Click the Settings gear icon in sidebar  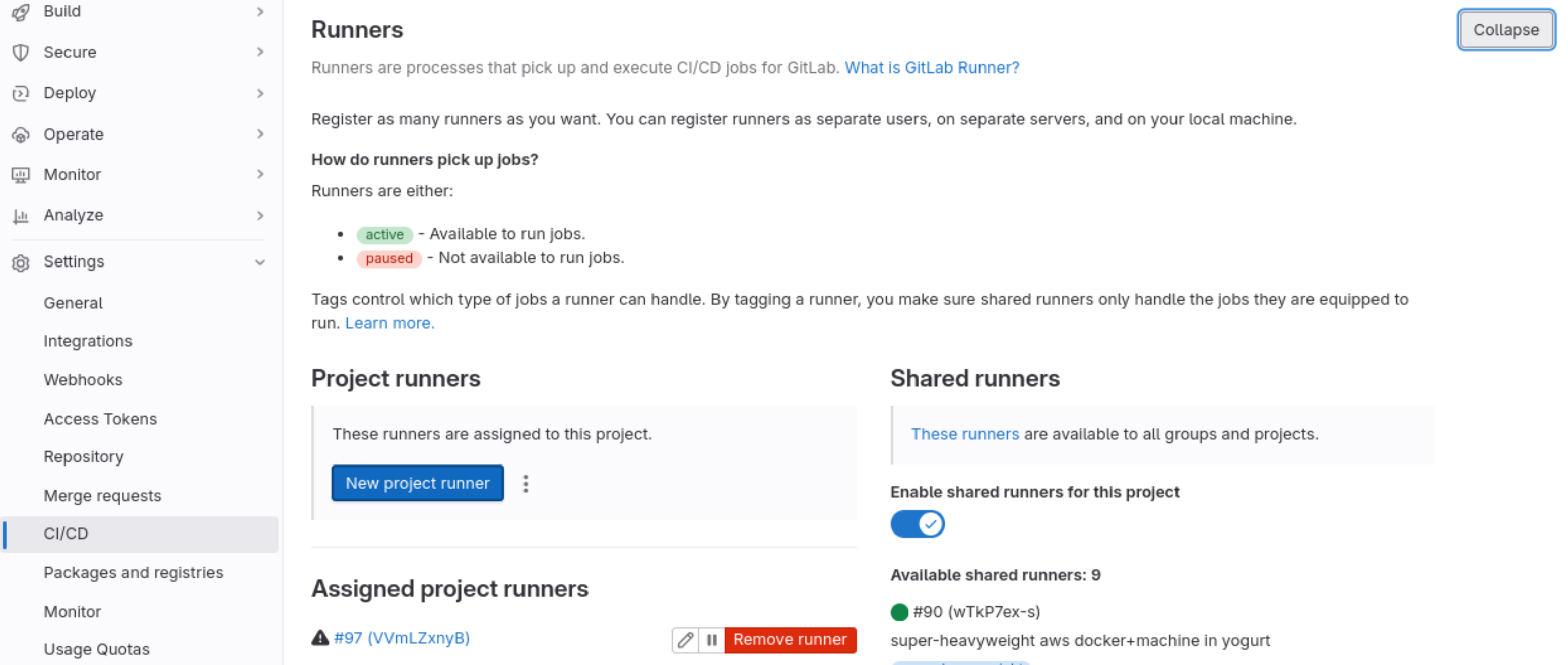click(21, 263)
